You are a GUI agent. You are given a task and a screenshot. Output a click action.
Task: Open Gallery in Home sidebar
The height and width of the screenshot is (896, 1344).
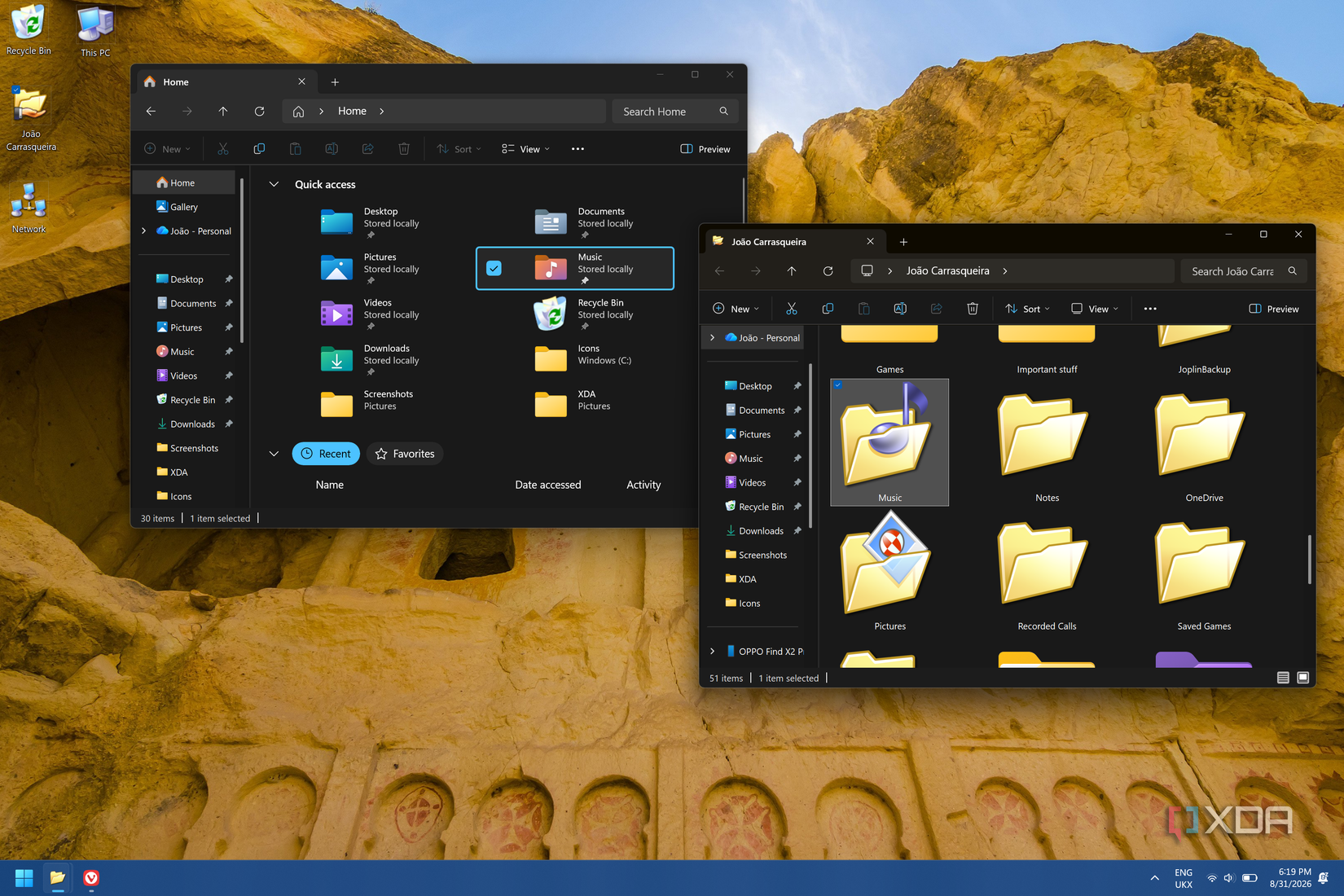pos(184,207)
